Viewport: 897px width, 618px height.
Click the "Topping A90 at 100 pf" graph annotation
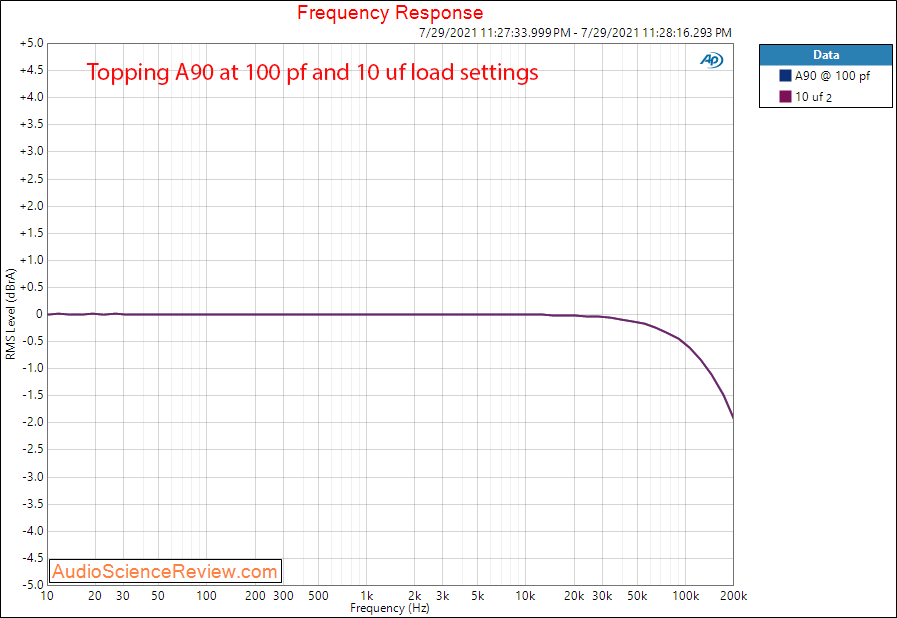(312, 73)
